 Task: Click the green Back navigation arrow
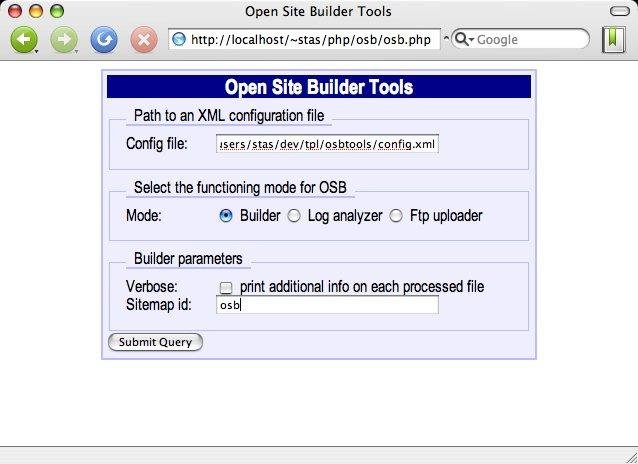click(24, 39)
